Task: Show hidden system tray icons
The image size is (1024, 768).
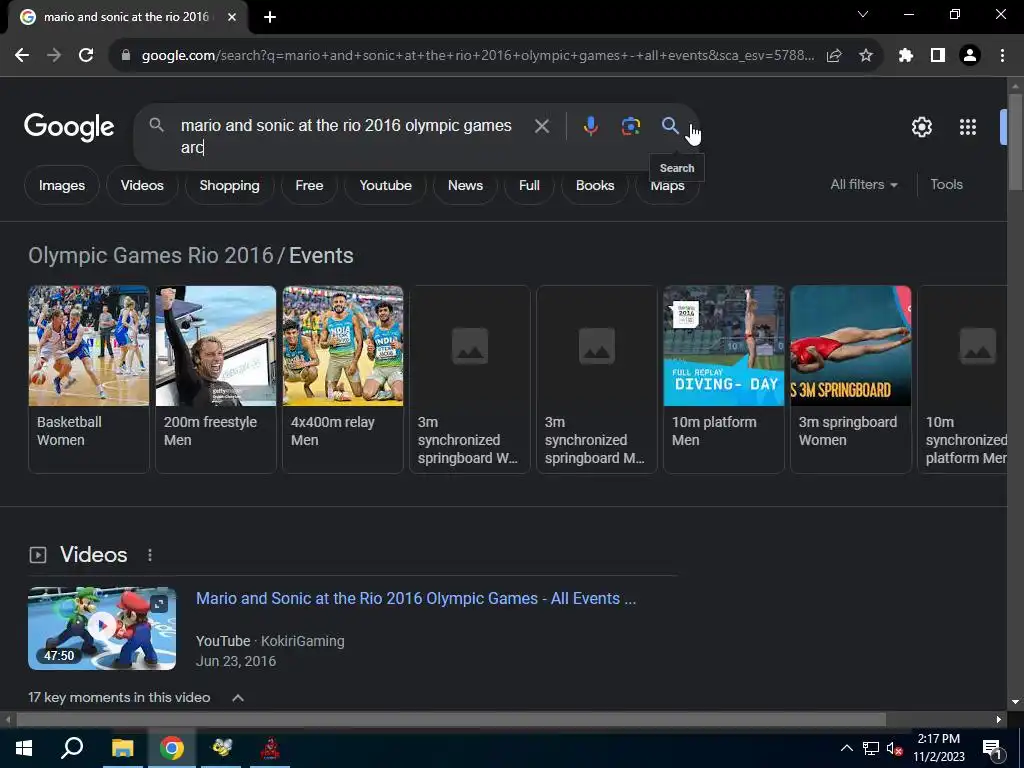Action: 846,748
